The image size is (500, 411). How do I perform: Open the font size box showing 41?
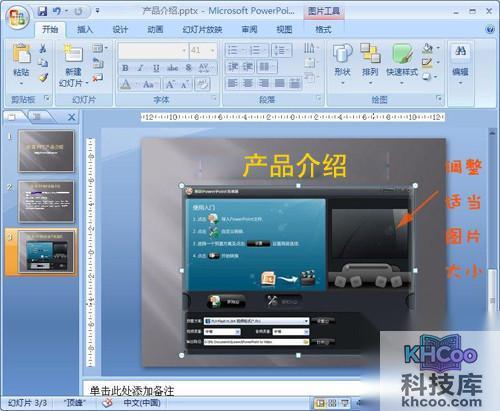(202, 51)
